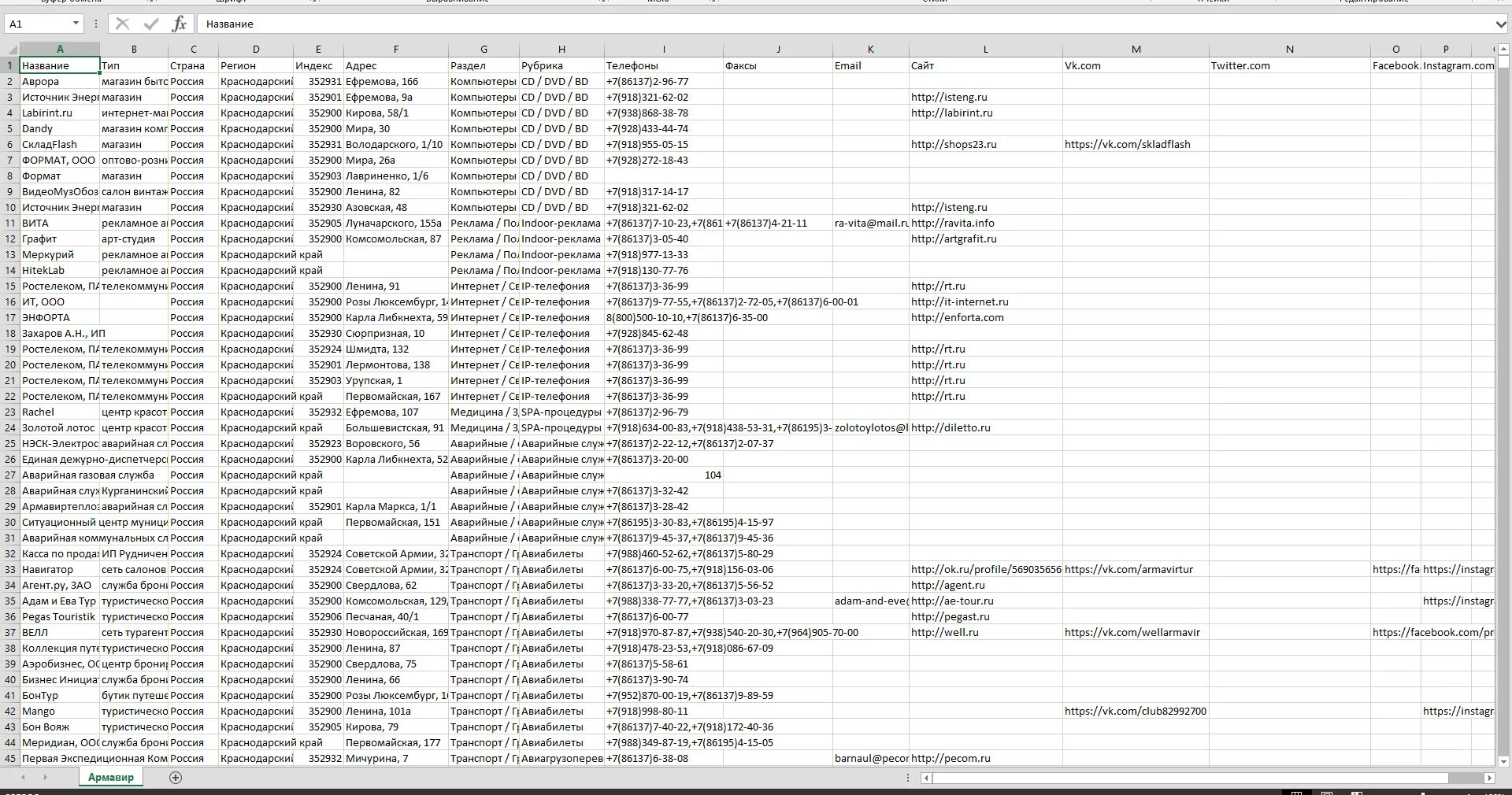Select cell 'Авиагрузоперевозки' in row 45
The image size is (1512, 795).
click(561, 759)
